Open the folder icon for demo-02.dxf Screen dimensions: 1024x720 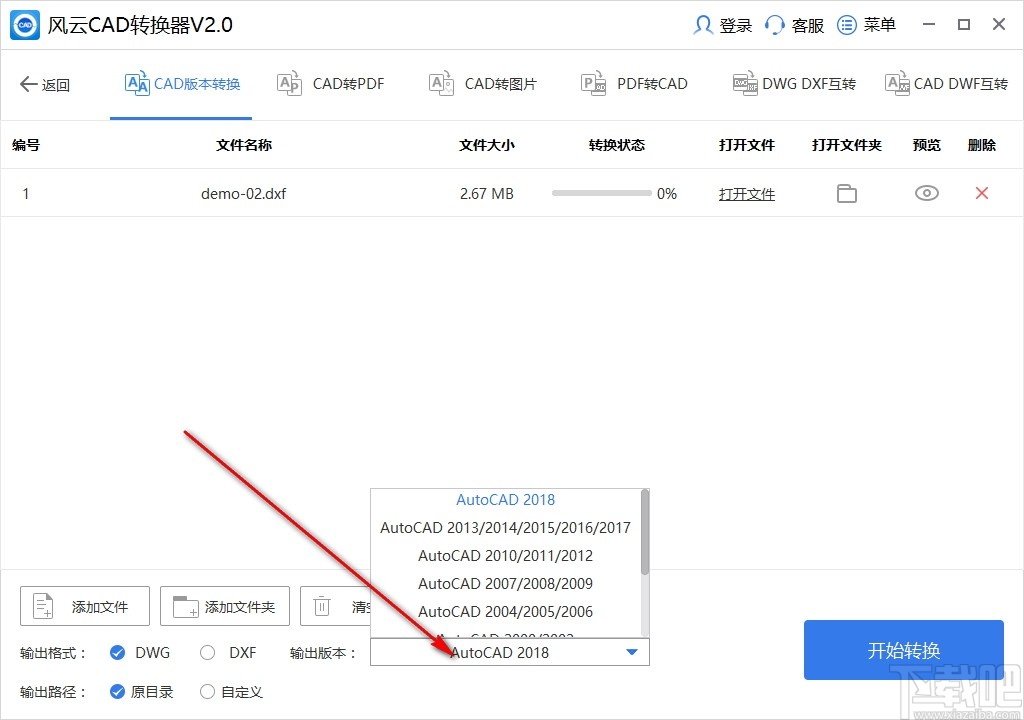click(846, 193)
